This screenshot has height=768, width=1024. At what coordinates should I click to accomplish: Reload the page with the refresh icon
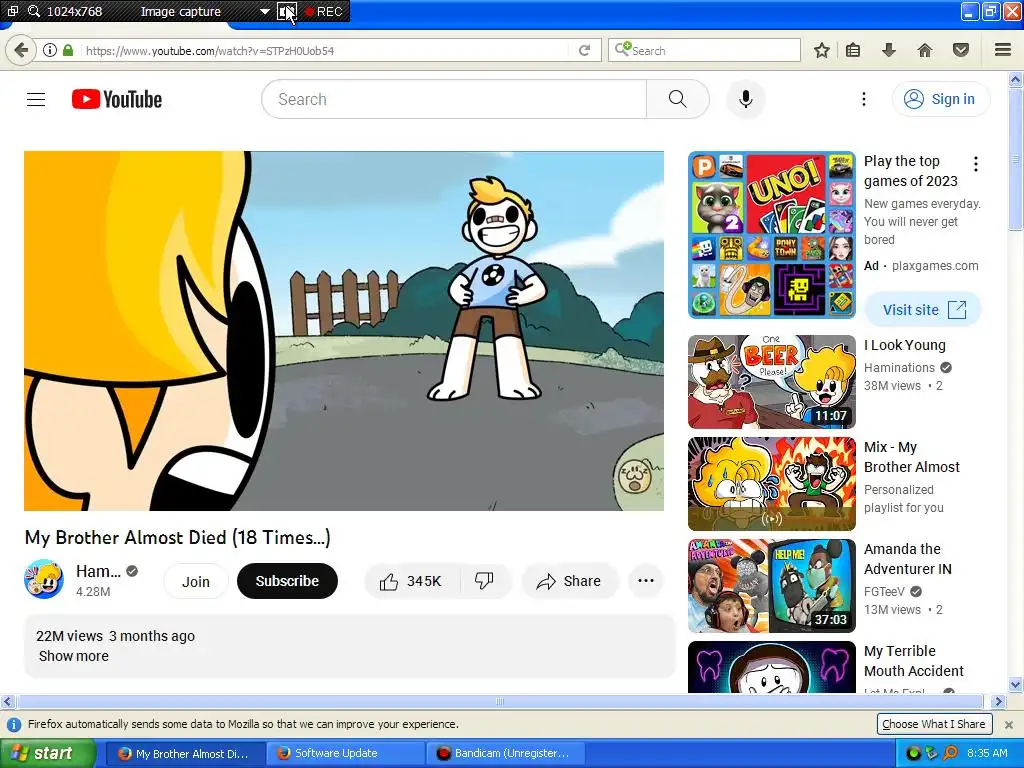pyautogui.click(x=584, y=50)
